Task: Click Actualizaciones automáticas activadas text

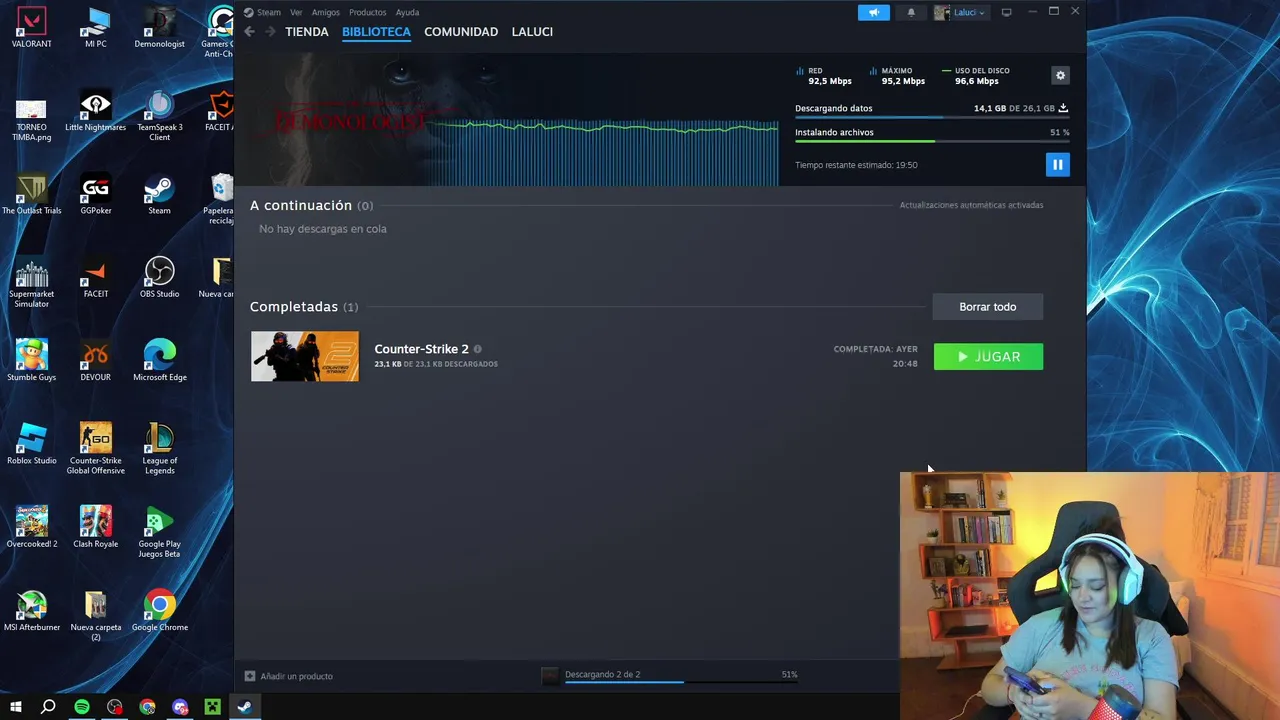Action: [971, 205]
